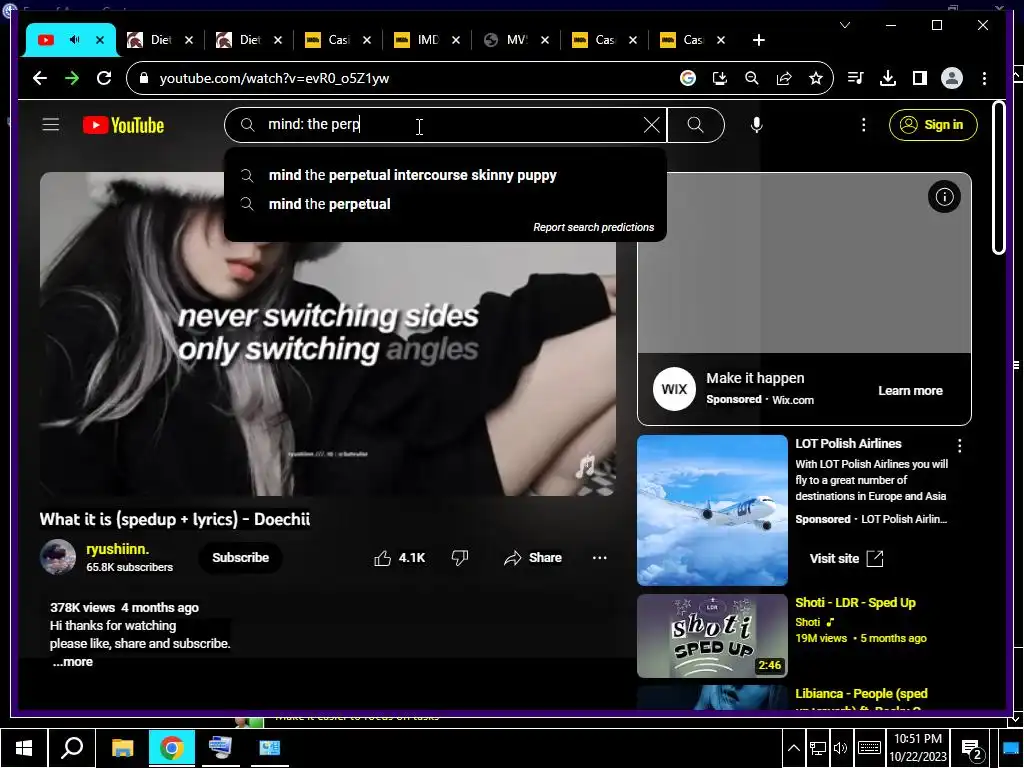Open LOT Polish Airlines ad options
1024x768 pixels.
tap(959, 446)
